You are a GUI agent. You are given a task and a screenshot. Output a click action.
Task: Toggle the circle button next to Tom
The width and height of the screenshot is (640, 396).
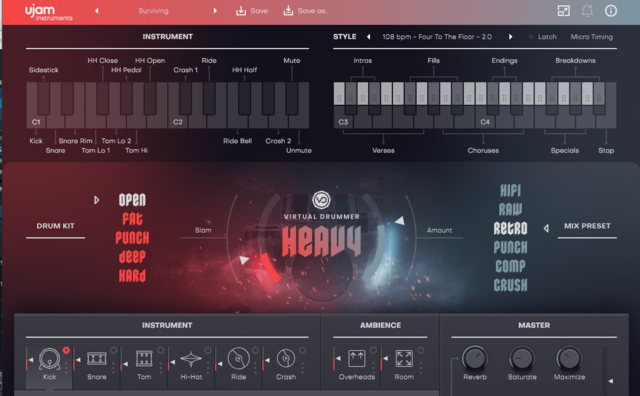(161, 350)
